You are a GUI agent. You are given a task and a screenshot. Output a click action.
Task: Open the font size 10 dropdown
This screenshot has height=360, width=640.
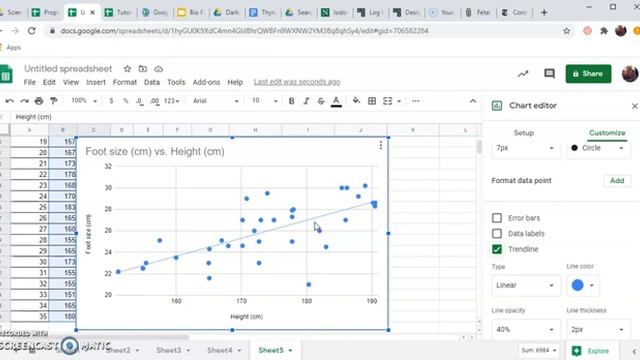[x=264, y=101]
